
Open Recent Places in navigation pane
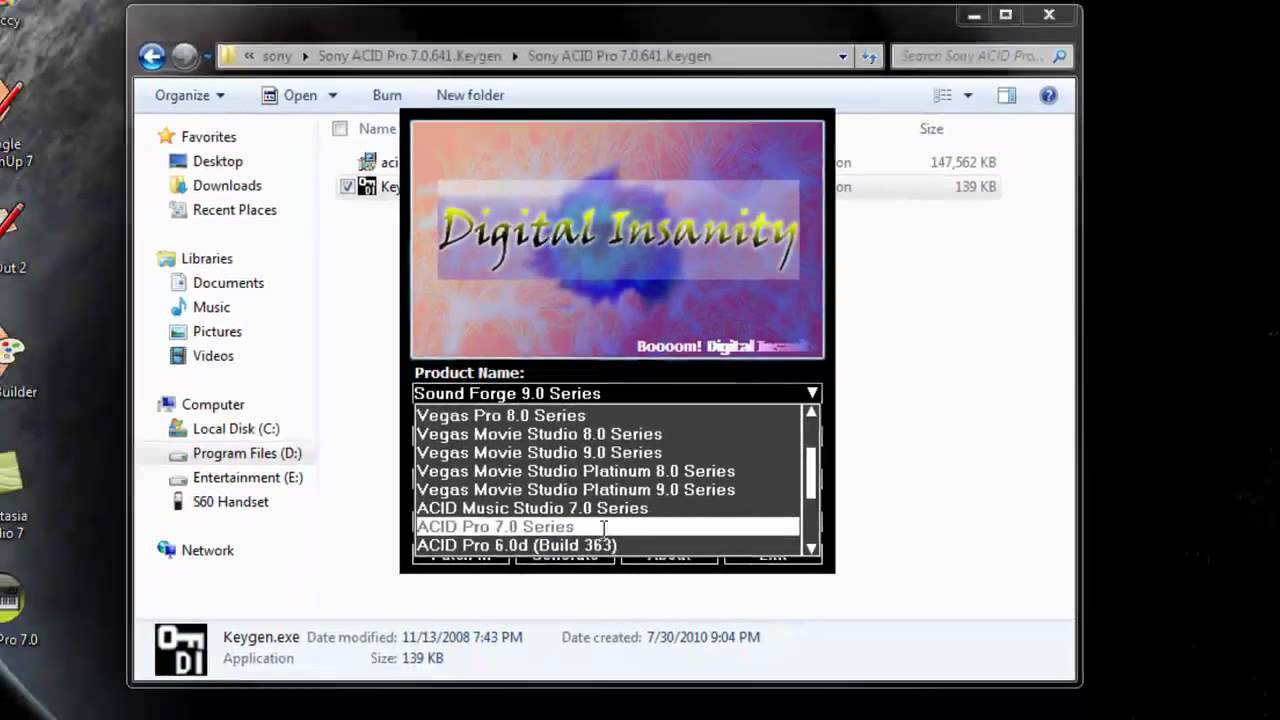234,210
